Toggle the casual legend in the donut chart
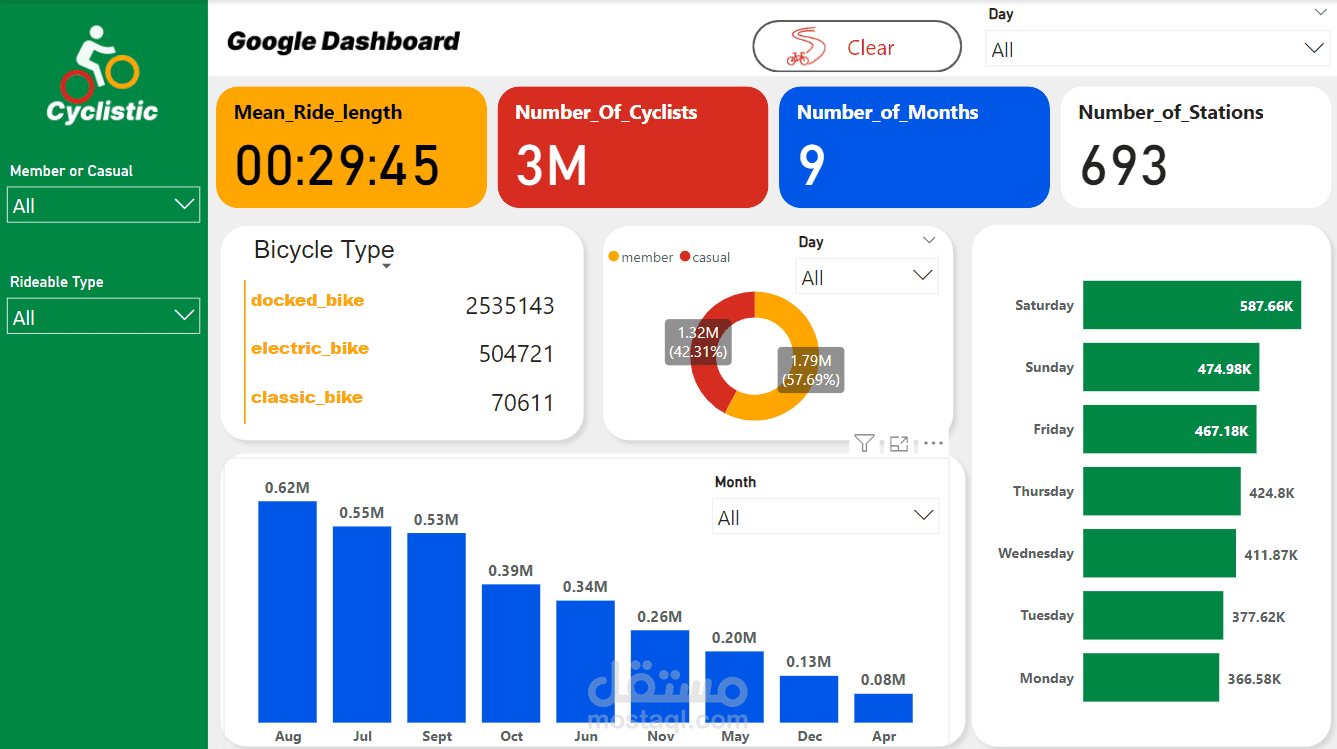 coord(704,257)
